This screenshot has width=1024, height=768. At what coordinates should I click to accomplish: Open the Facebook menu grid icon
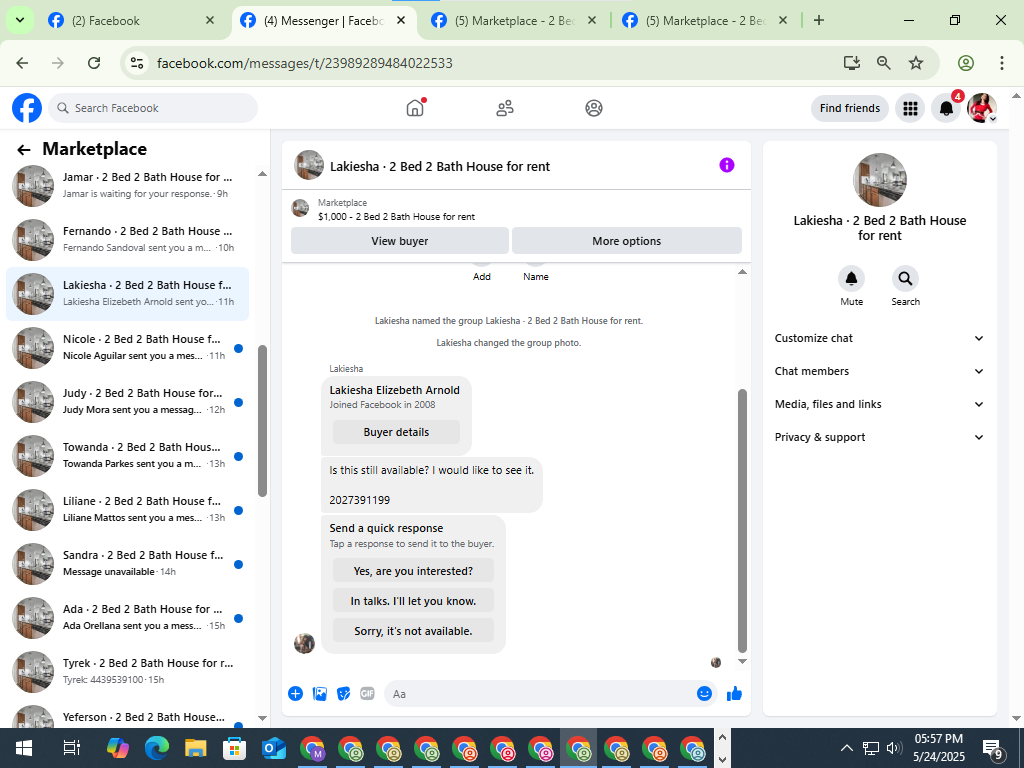click(910, 108)
